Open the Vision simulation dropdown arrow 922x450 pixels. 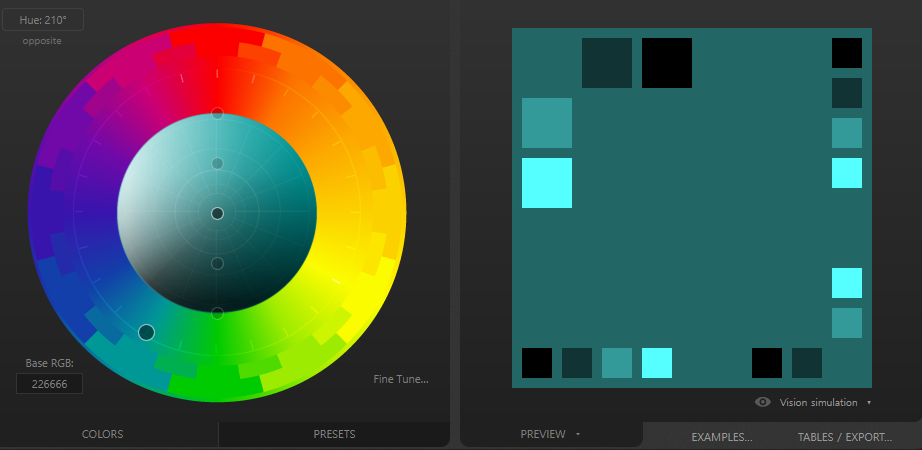tap(869, 403)
